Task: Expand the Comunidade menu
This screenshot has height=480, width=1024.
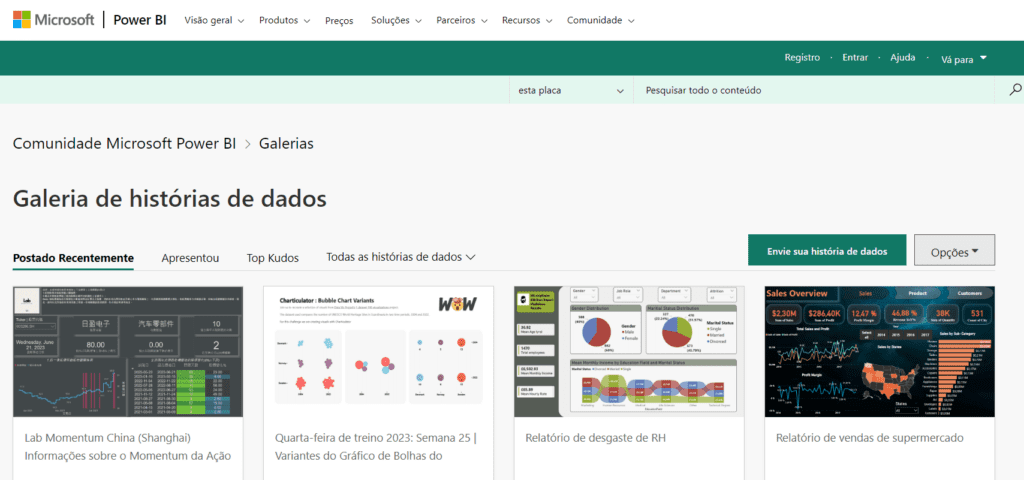Action: pyautogui.click(x=600, y=20)
